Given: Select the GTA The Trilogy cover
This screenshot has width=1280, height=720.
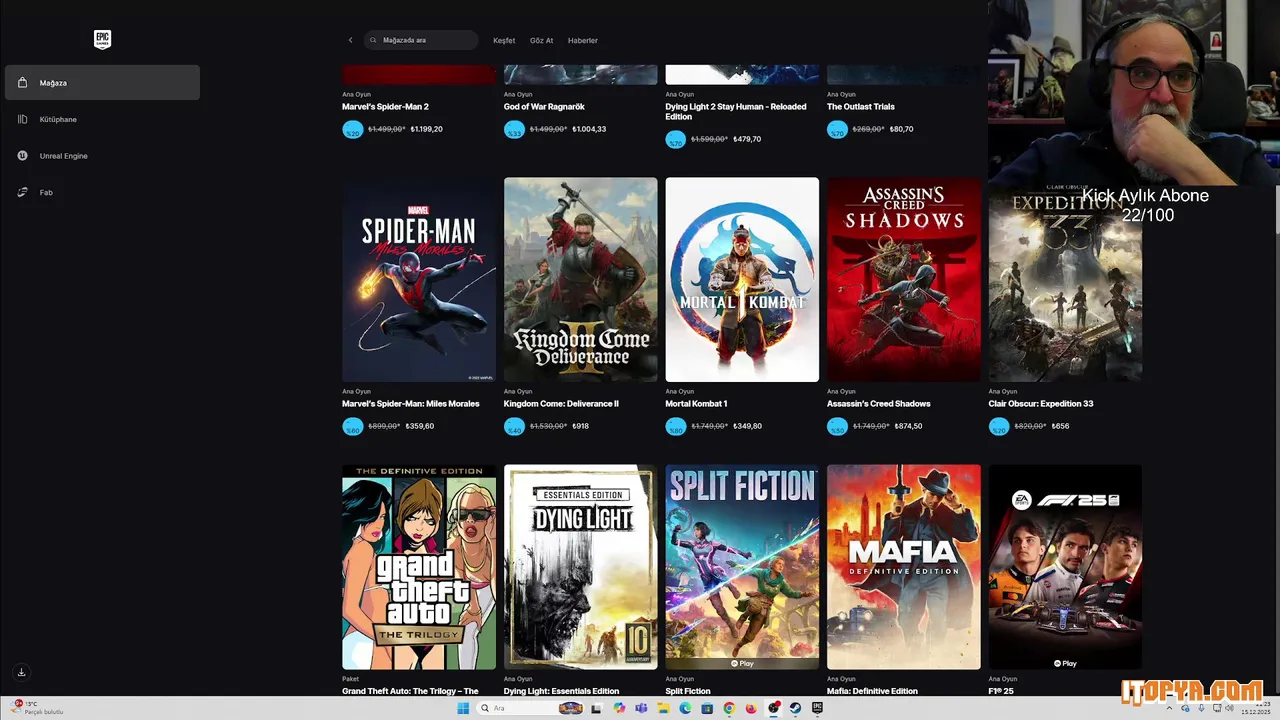Looking at the screenshot, I should tap(419, 567).
